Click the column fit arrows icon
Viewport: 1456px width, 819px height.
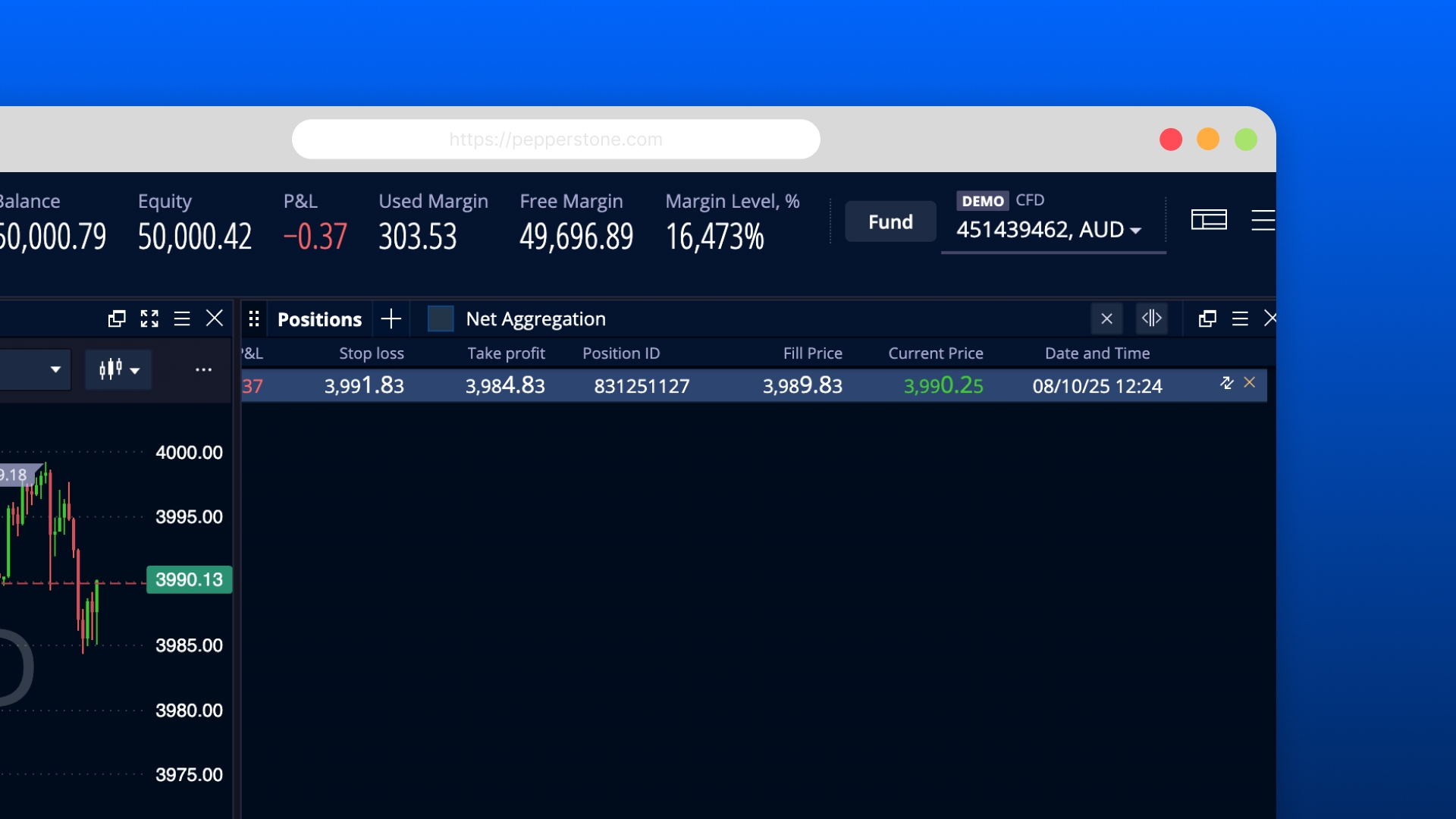pos(1151,318)
